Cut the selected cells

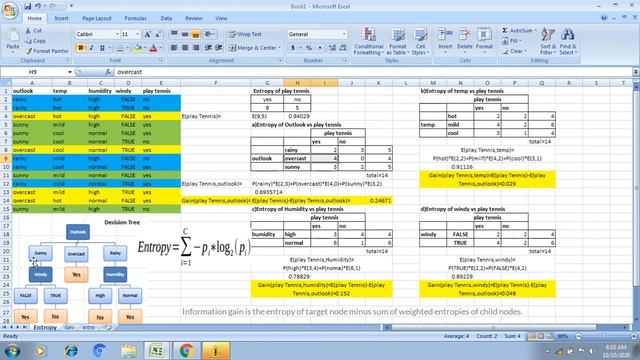33,31
